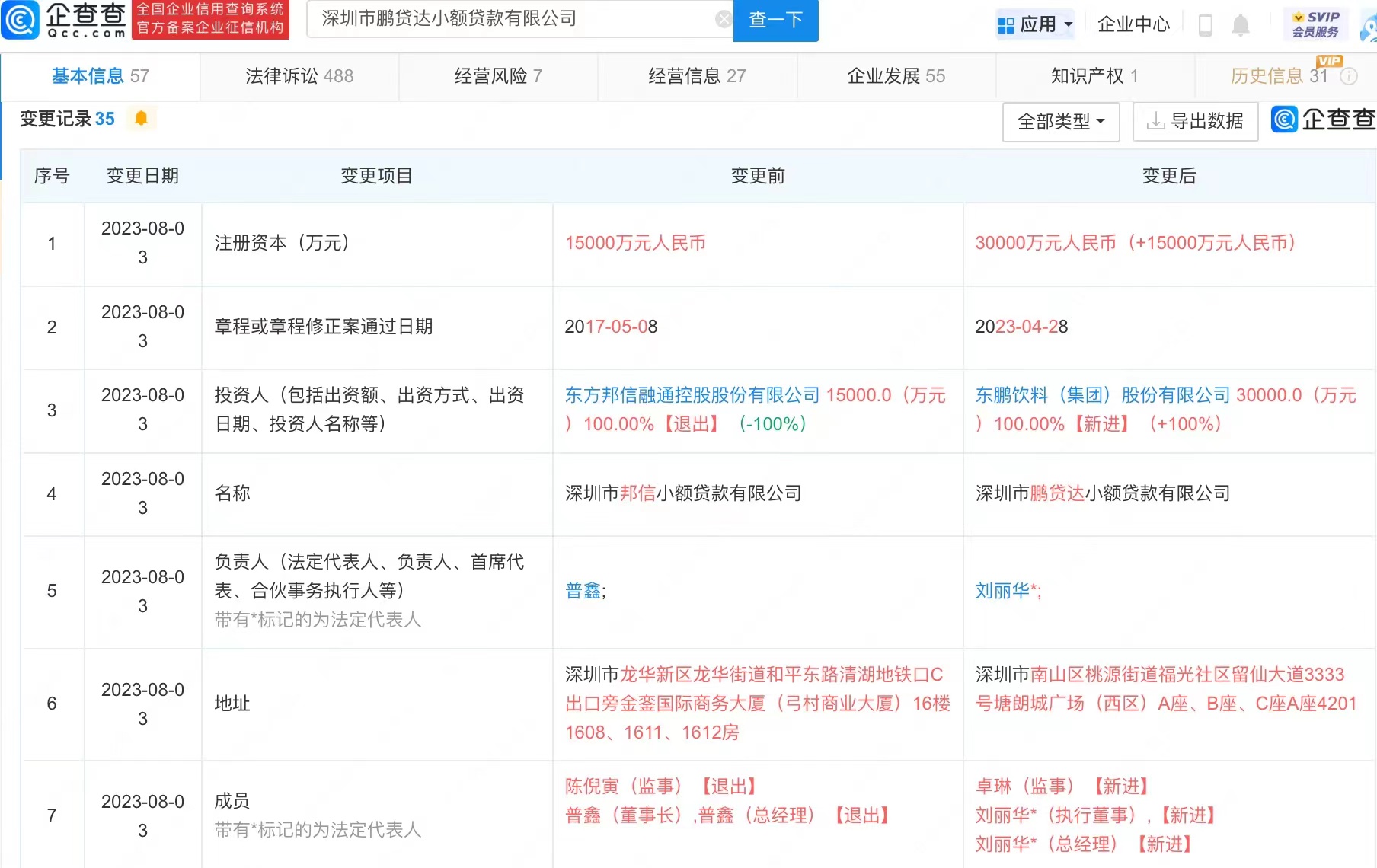
Task: Open the mobile phone app icon
Action: (1205, 25)
